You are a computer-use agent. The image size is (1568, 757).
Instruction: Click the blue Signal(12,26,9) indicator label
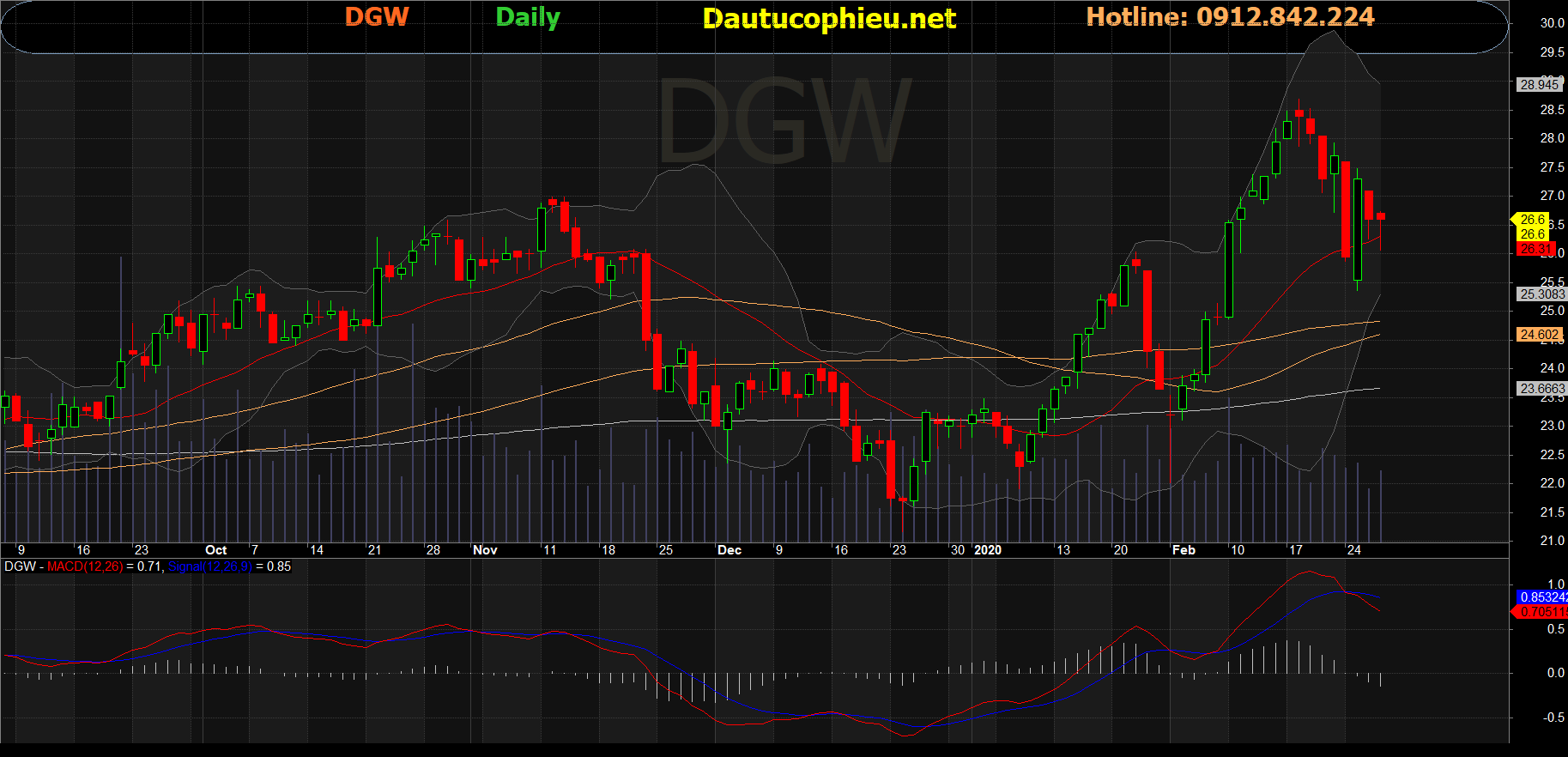coord(210,566)
